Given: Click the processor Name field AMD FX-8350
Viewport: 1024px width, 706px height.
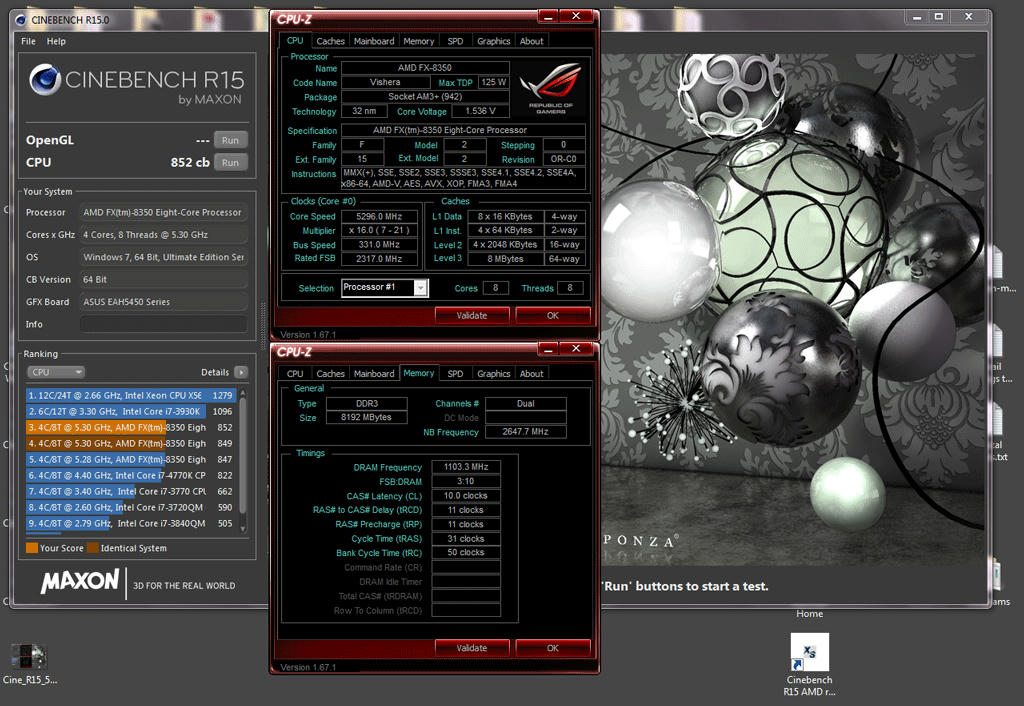Looking at the screenshot, I should click(x=424, y=67).
